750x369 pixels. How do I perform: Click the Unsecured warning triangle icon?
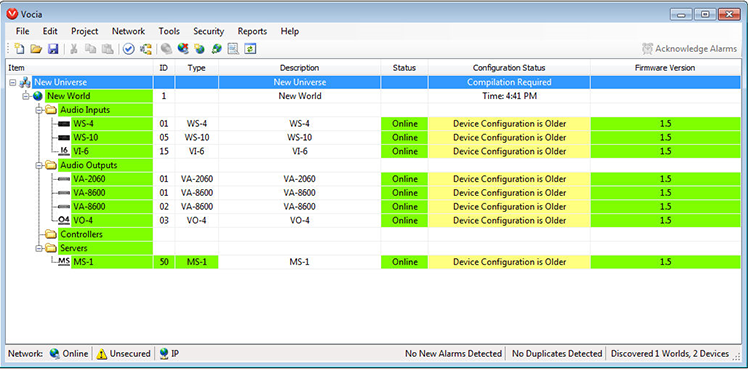[x=101, y=354]
